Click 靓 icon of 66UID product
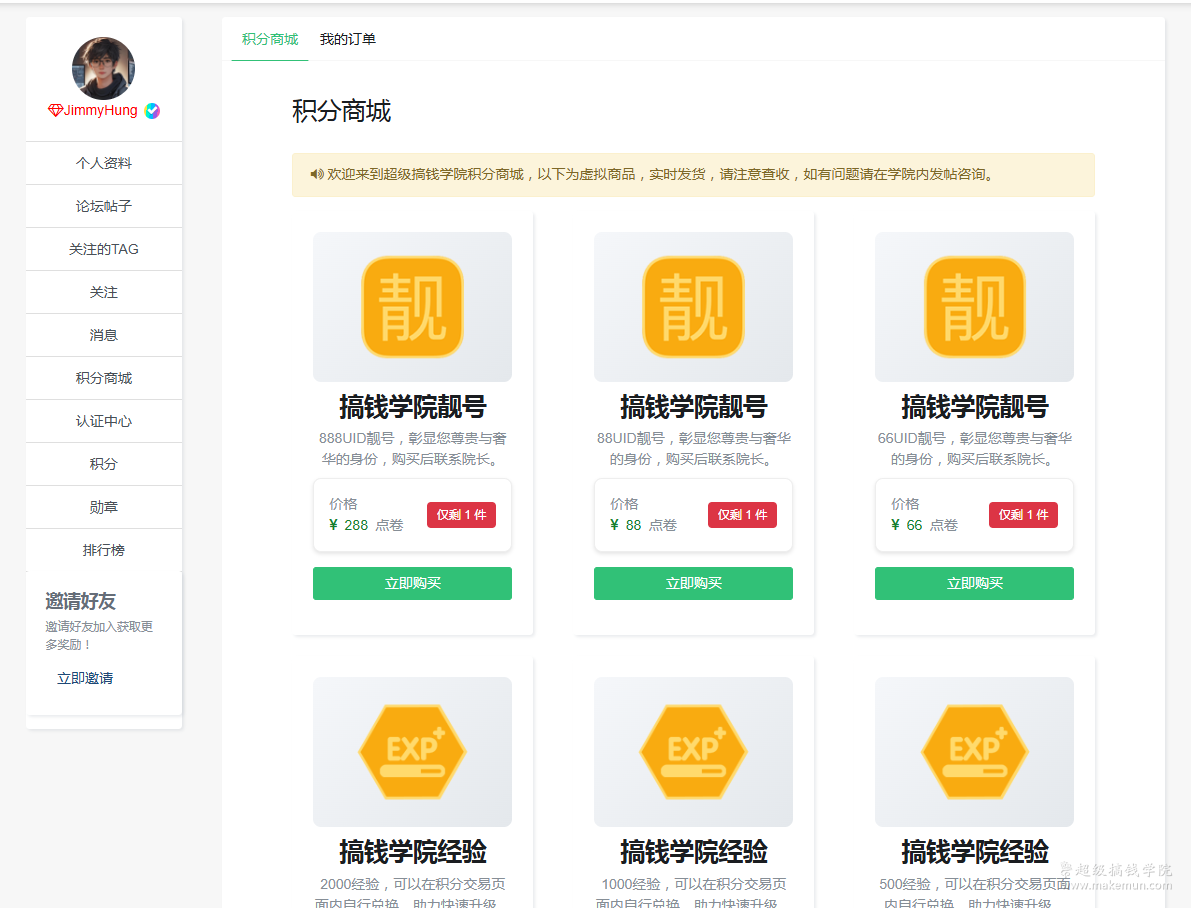The width and height of the screenshot is (1191, 908). click(975, 307)
